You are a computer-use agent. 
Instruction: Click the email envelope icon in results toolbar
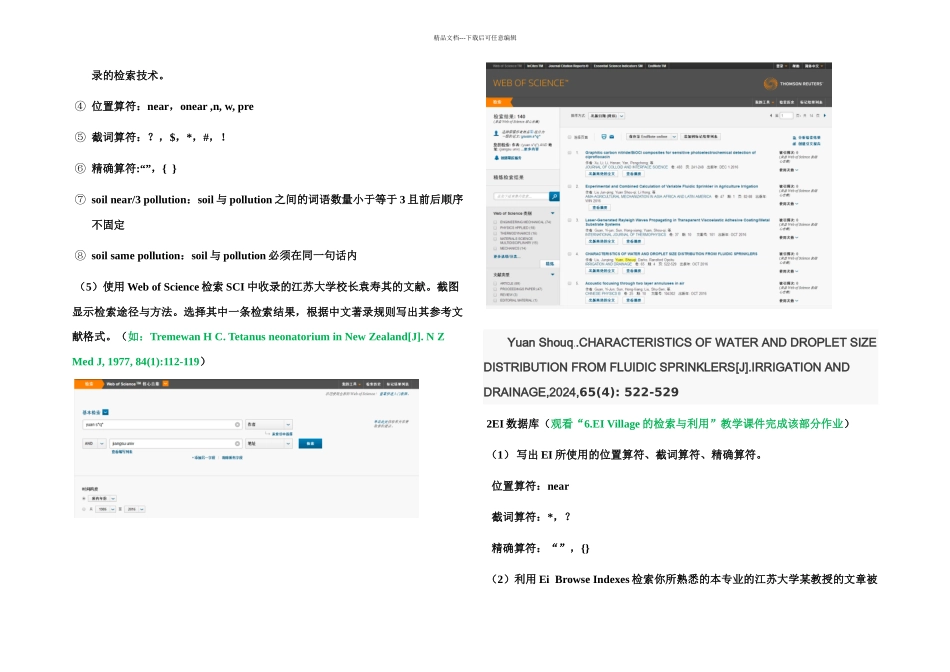coord(611,136)
